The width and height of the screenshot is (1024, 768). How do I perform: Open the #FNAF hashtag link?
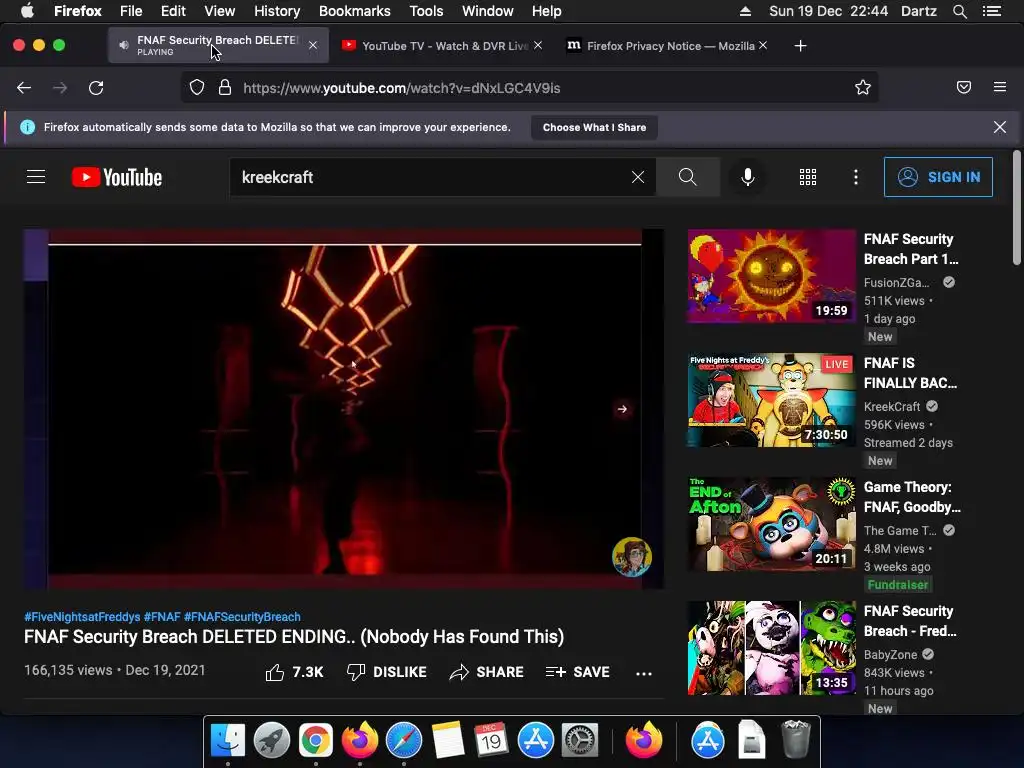click(162, 616)
